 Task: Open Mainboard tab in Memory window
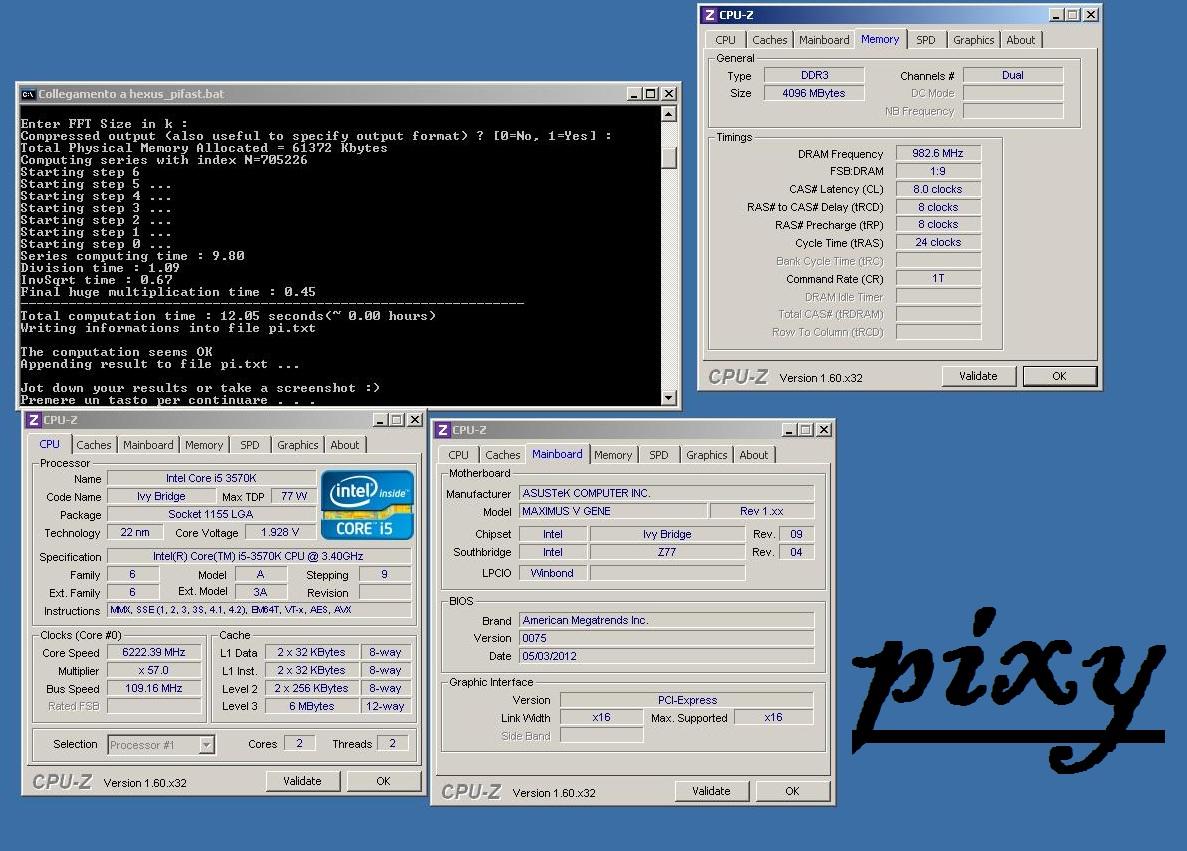click(824, 40)
